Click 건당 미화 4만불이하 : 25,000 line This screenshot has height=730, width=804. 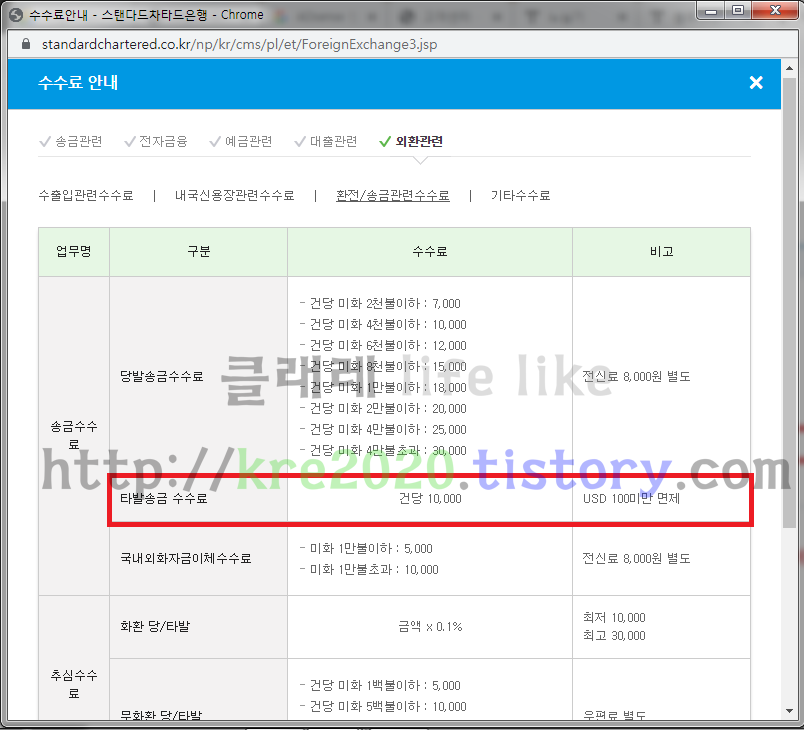[383, 430]
